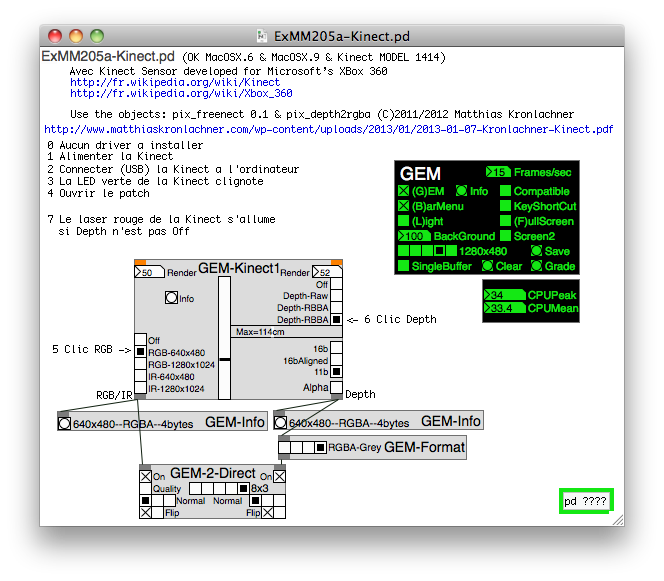Toggle right On checkbox of GEM-2-Direct

(x=279, y=476)
